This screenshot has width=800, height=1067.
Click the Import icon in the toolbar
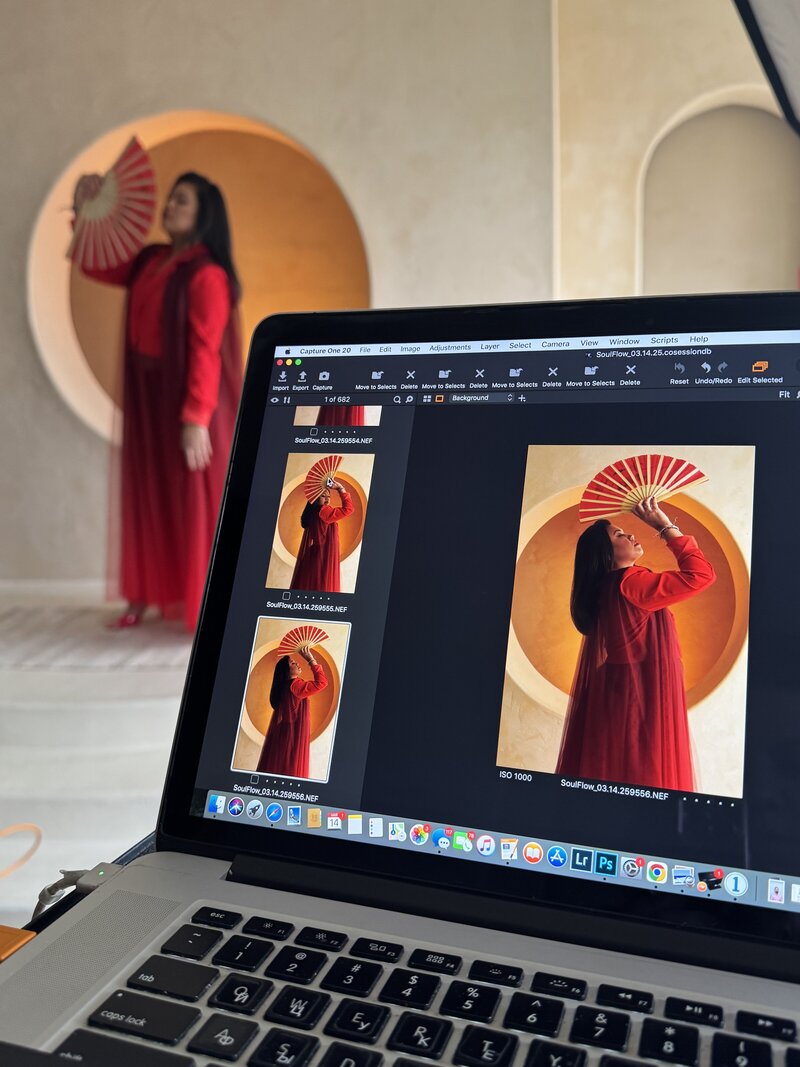tap(281, 376)
